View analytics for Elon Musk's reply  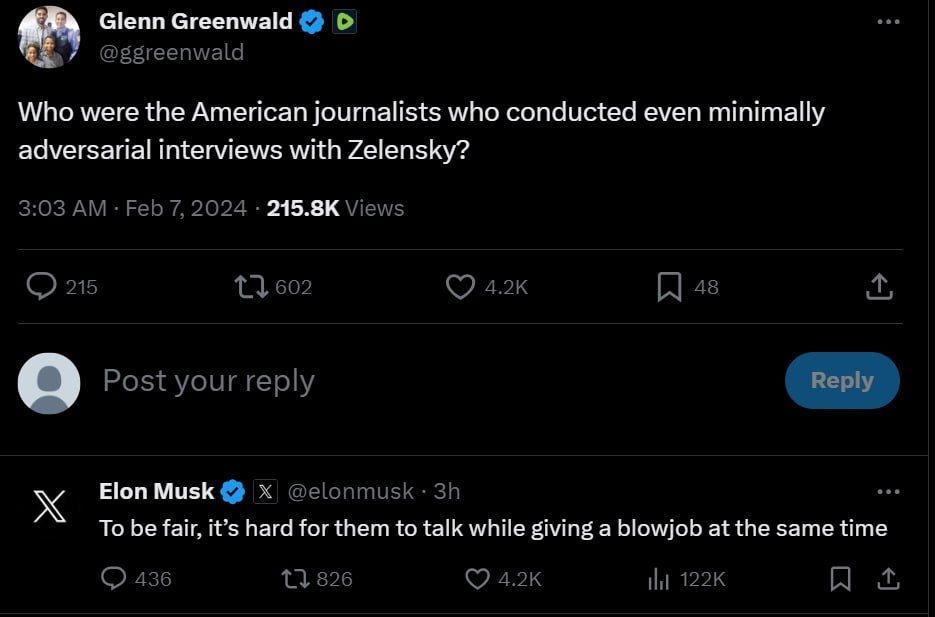[x=657, y=578]
